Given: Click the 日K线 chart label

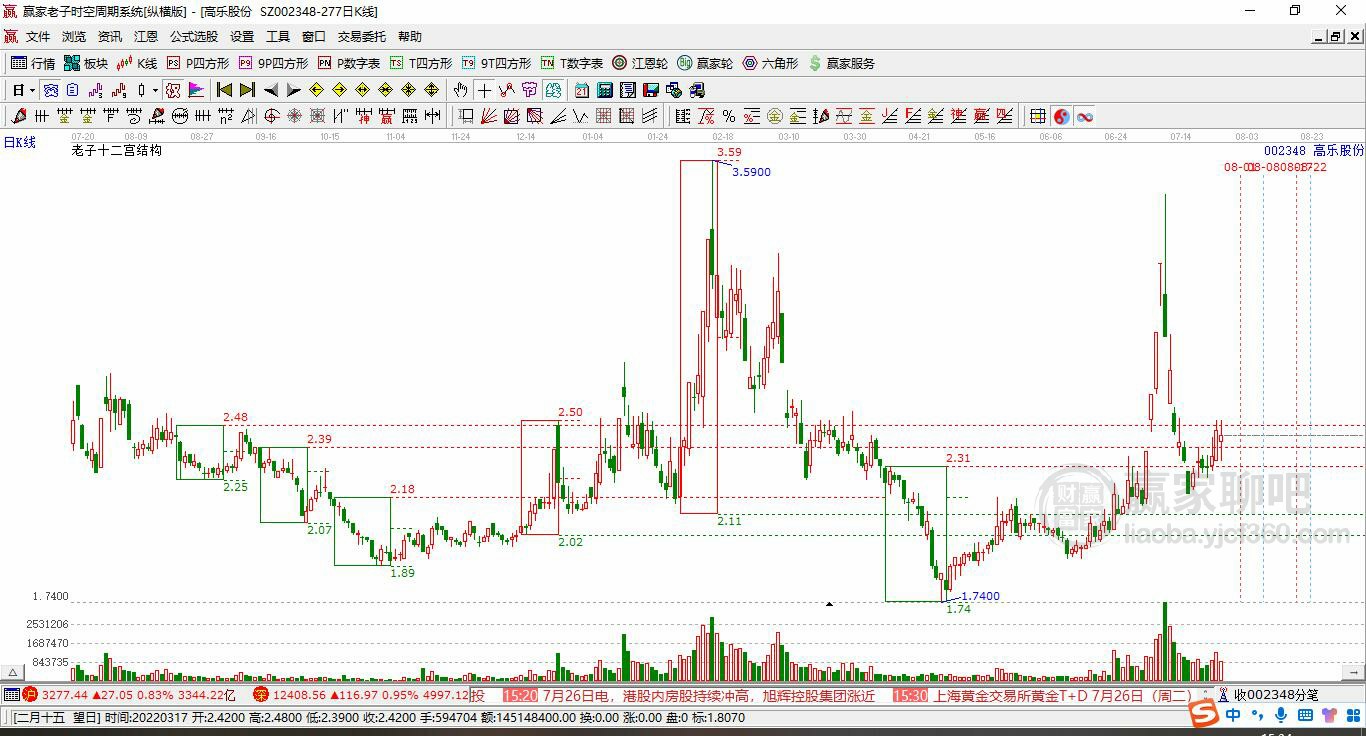Looking at the screenshot, I should click(x=19, y=143).
